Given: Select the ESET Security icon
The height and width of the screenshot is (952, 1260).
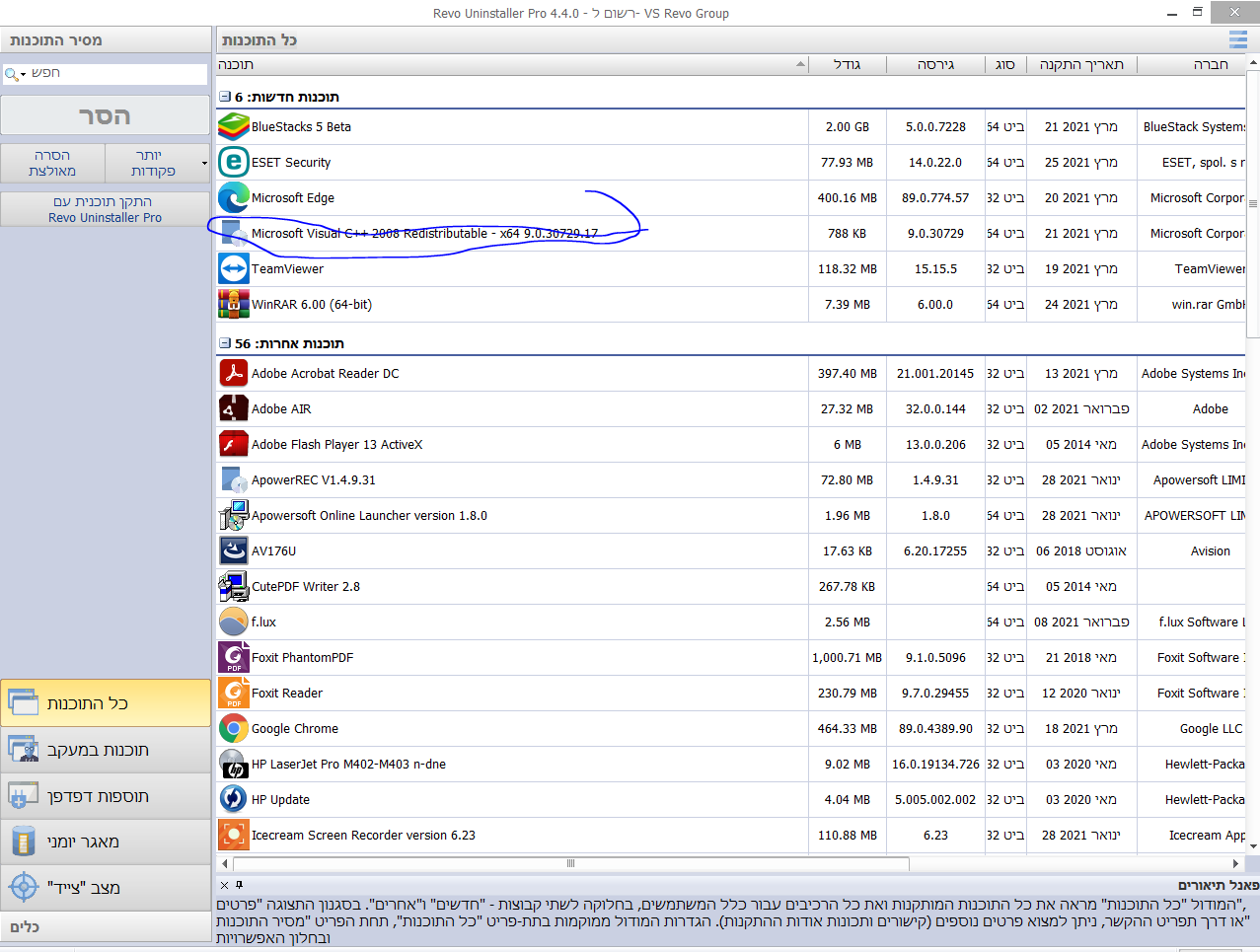Looking at the screenshot, I should pos(234,162).
